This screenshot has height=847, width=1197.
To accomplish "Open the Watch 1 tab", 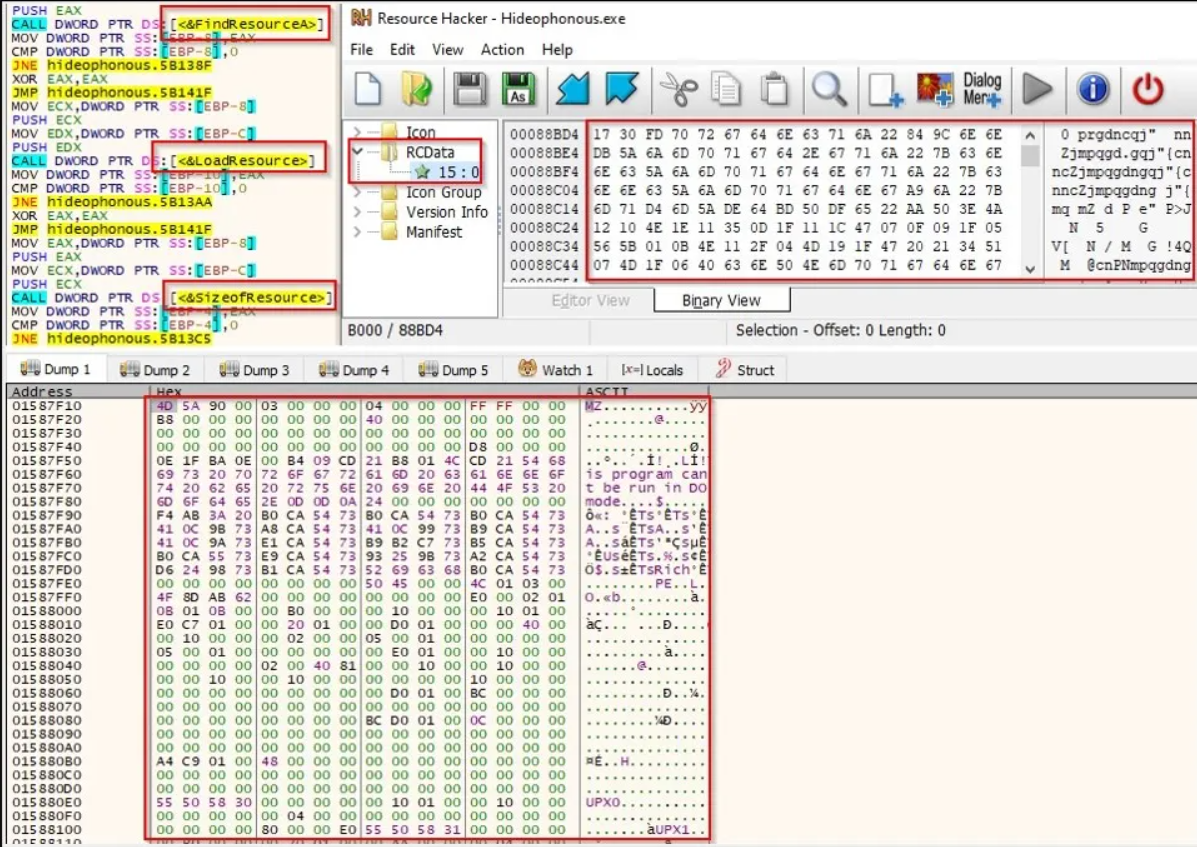I will [x=556, y=370].
